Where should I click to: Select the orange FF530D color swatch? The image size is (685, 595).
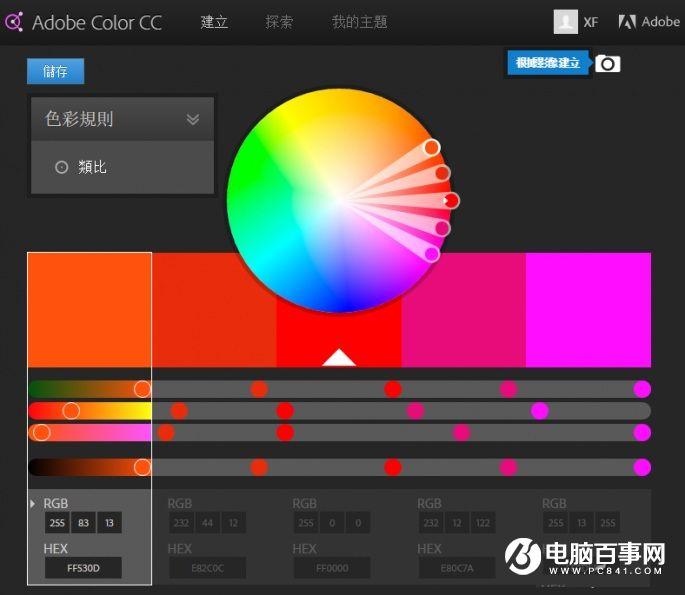pyautogui.click(x=90, y=310)
